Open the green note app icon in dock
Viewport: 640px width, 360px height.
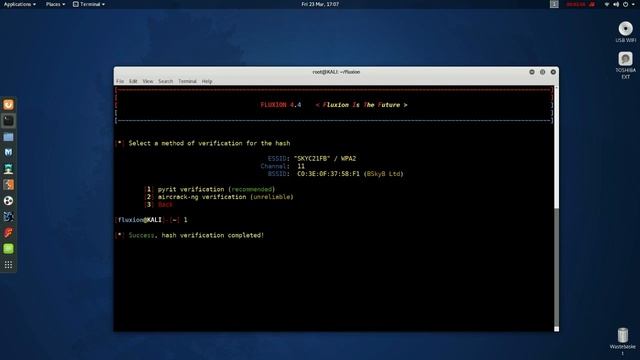pyautogui.click(x=8, y=249)
